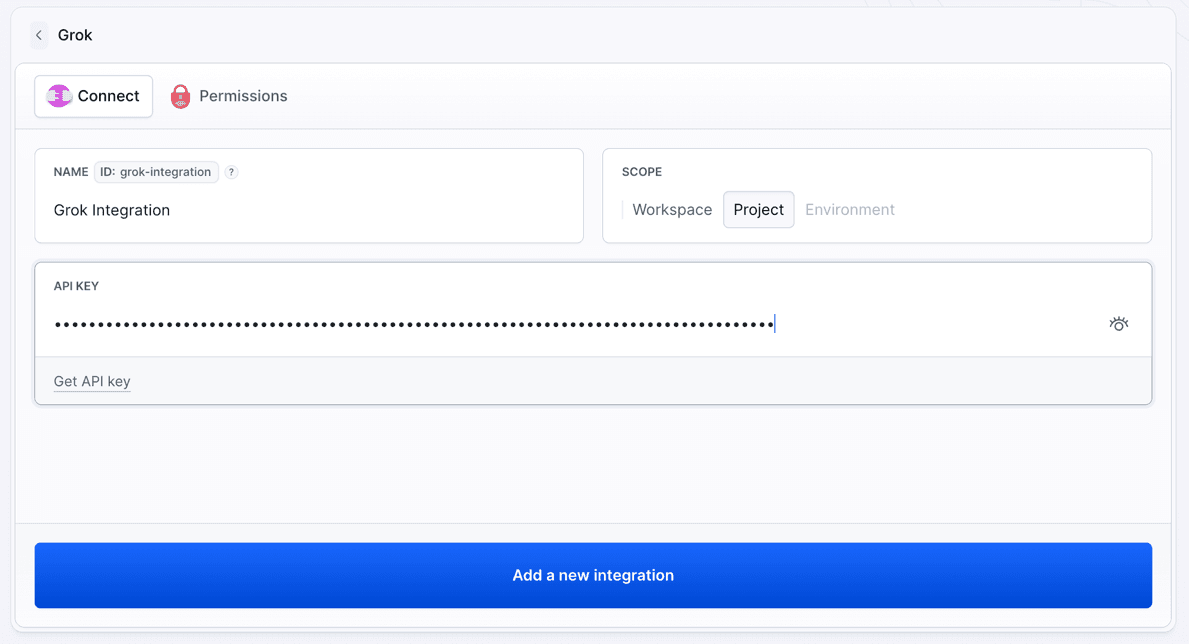The height and width of the screenshot is (644, 1189).
Task: Open the Connect tab
Action: [x=93, y=96]
